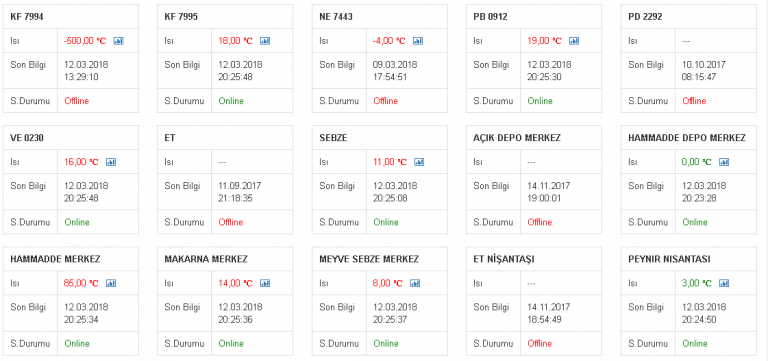The image size is (768, 361).
Task: Click chart icon for HAMMADDE DEPO MERKEZ
Action: tap(724, 162)
